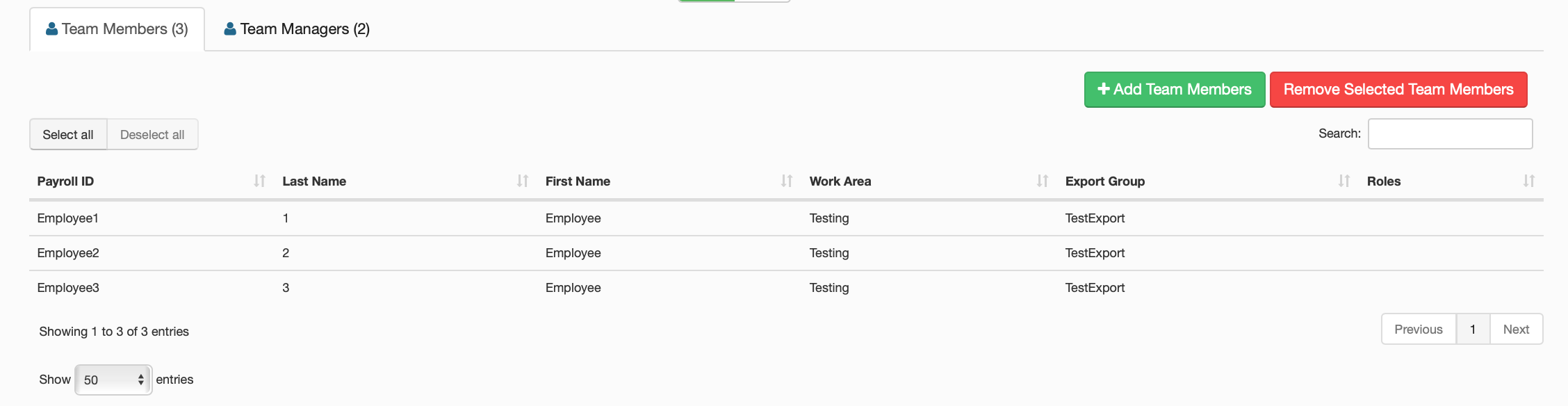Screen dimensions: 1568x406
Task: Click Add Team Members button
Action: (x=1174, y=90)
